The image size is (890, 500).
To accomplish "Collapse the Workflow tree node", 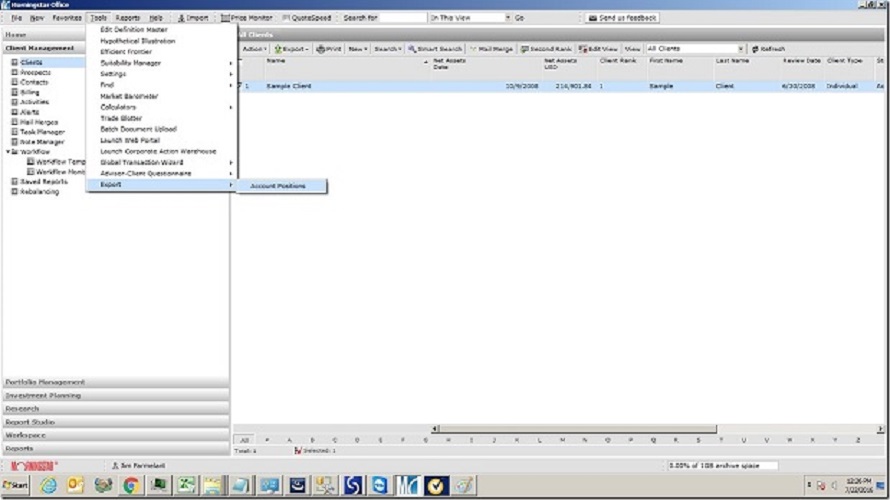I will point(7,152).
